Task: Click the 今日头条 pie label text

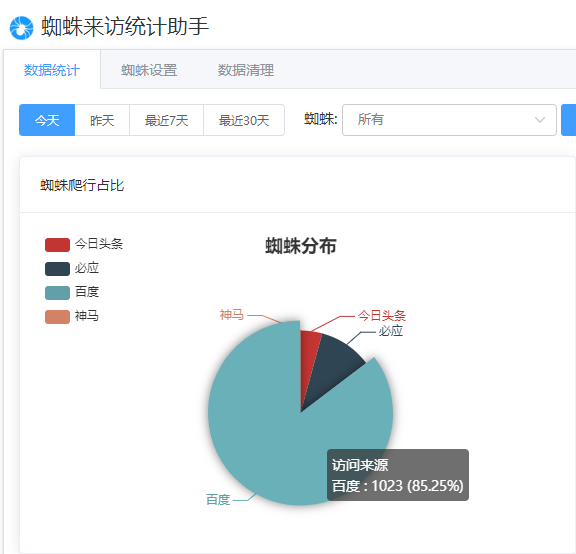Action: (382, 316)
